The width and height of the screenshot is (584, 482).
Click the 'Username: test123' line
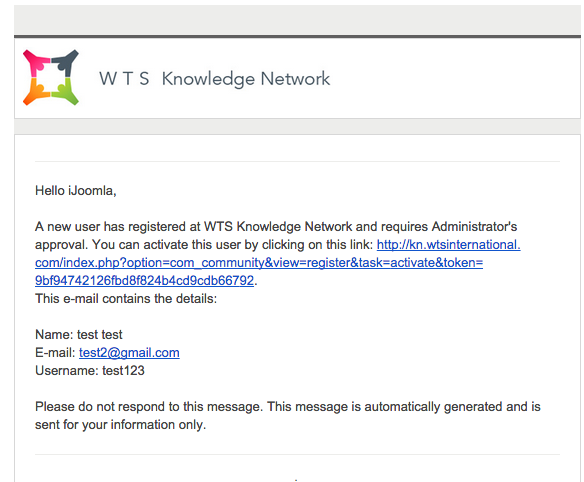90,371
